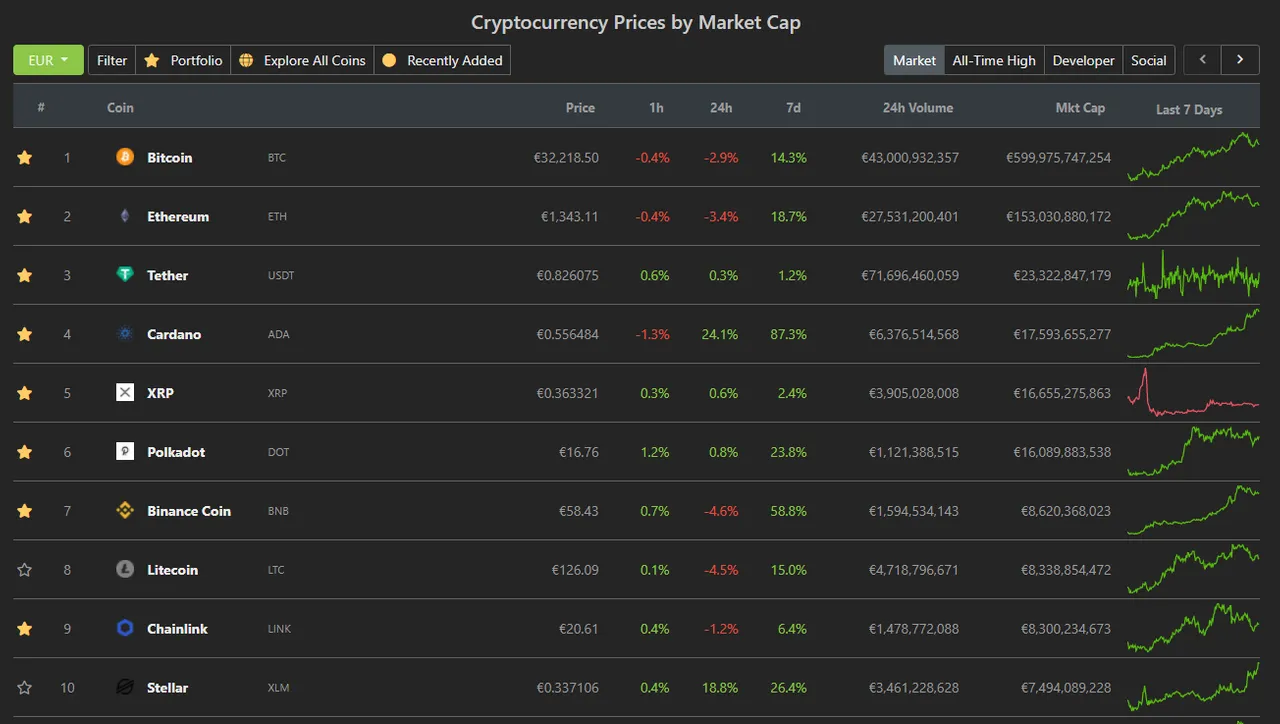Open the Polkadot coin page link
The width and height of the screenshot is (1280, 724).
tap(176, 452)
